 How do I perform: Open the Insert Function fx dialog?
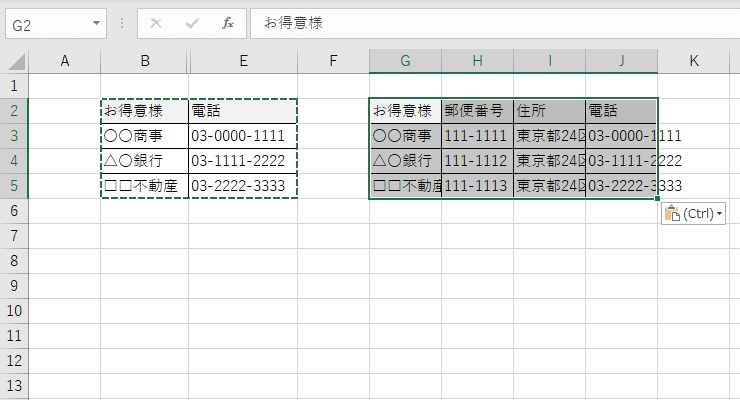(x=228, y=23)
